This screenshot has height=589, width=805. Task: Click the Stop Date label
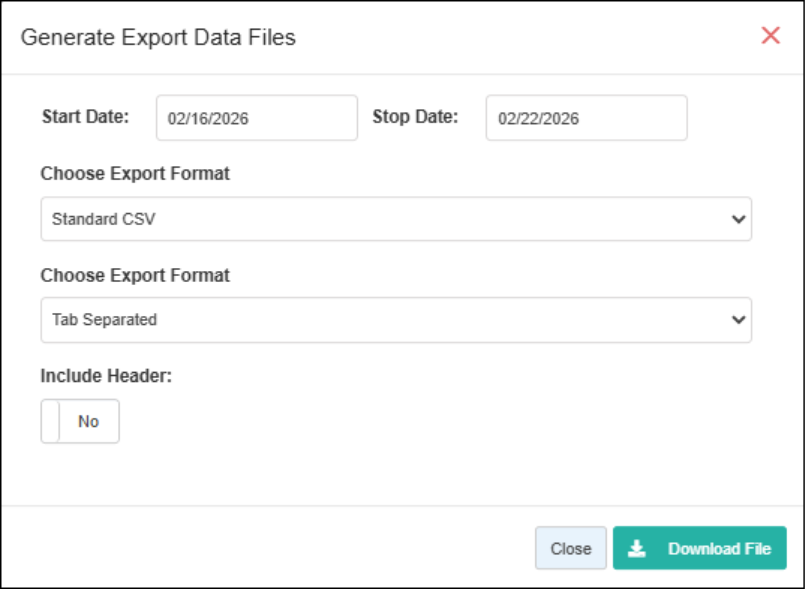click(x=415, y=116)
